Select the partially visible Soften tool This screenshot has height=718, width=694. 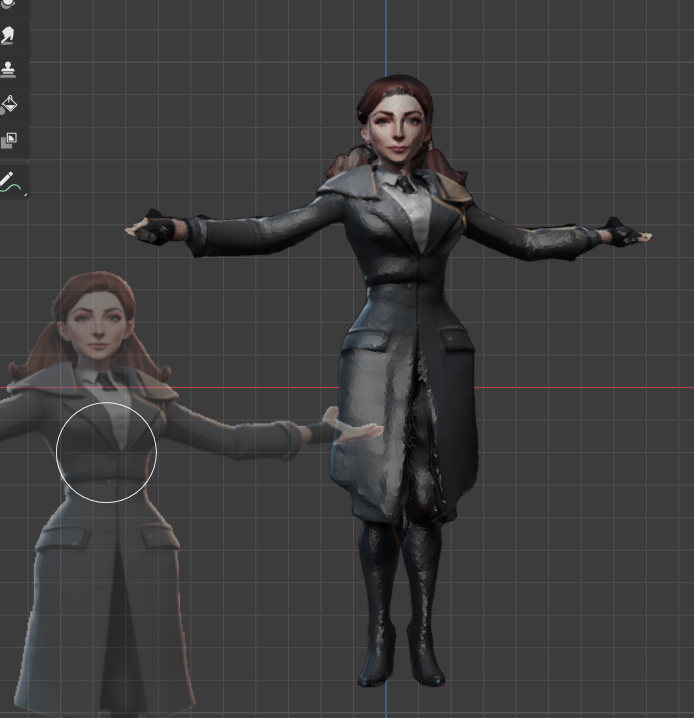point(10,5)
